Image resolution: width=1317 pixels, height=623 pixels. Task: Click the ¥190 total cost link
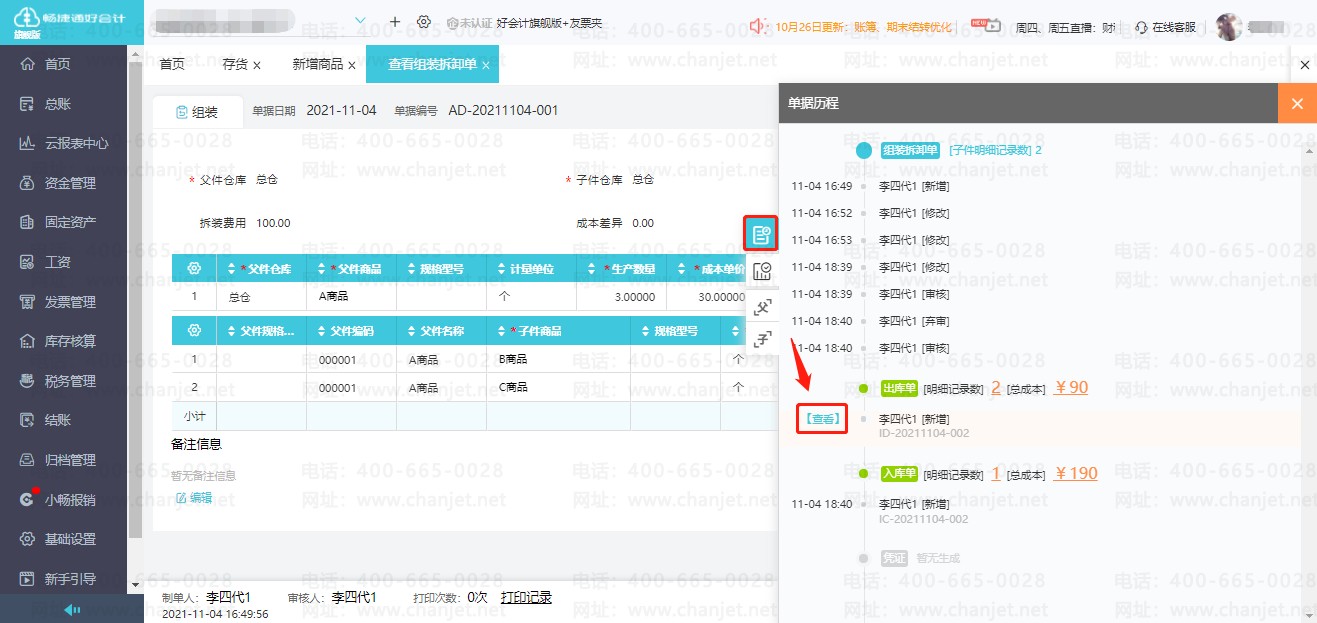[1076, 473]
